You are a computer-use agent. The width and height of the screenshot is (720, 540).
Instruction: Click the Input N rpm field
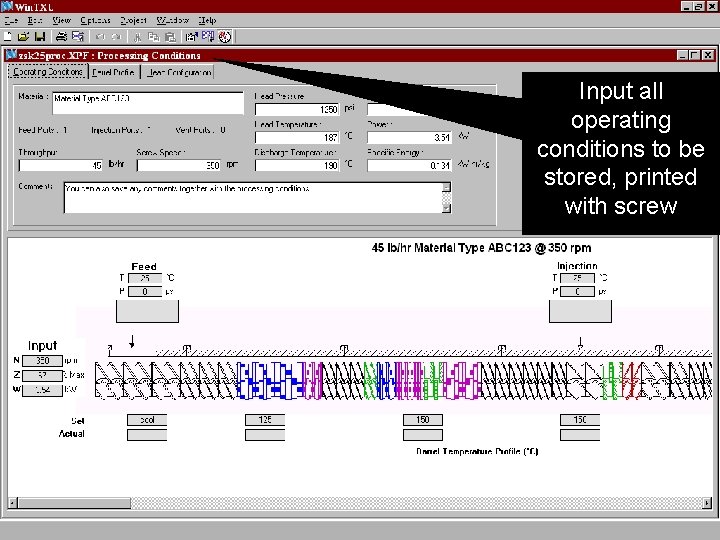(42, 361)
